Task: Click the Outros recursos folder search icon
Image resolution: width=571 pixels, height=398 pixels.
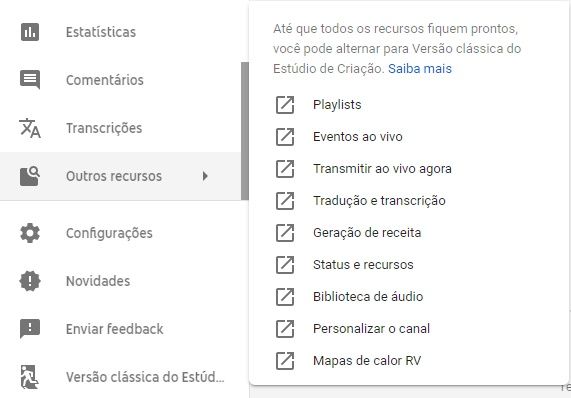Action: (x=30, y=176)
